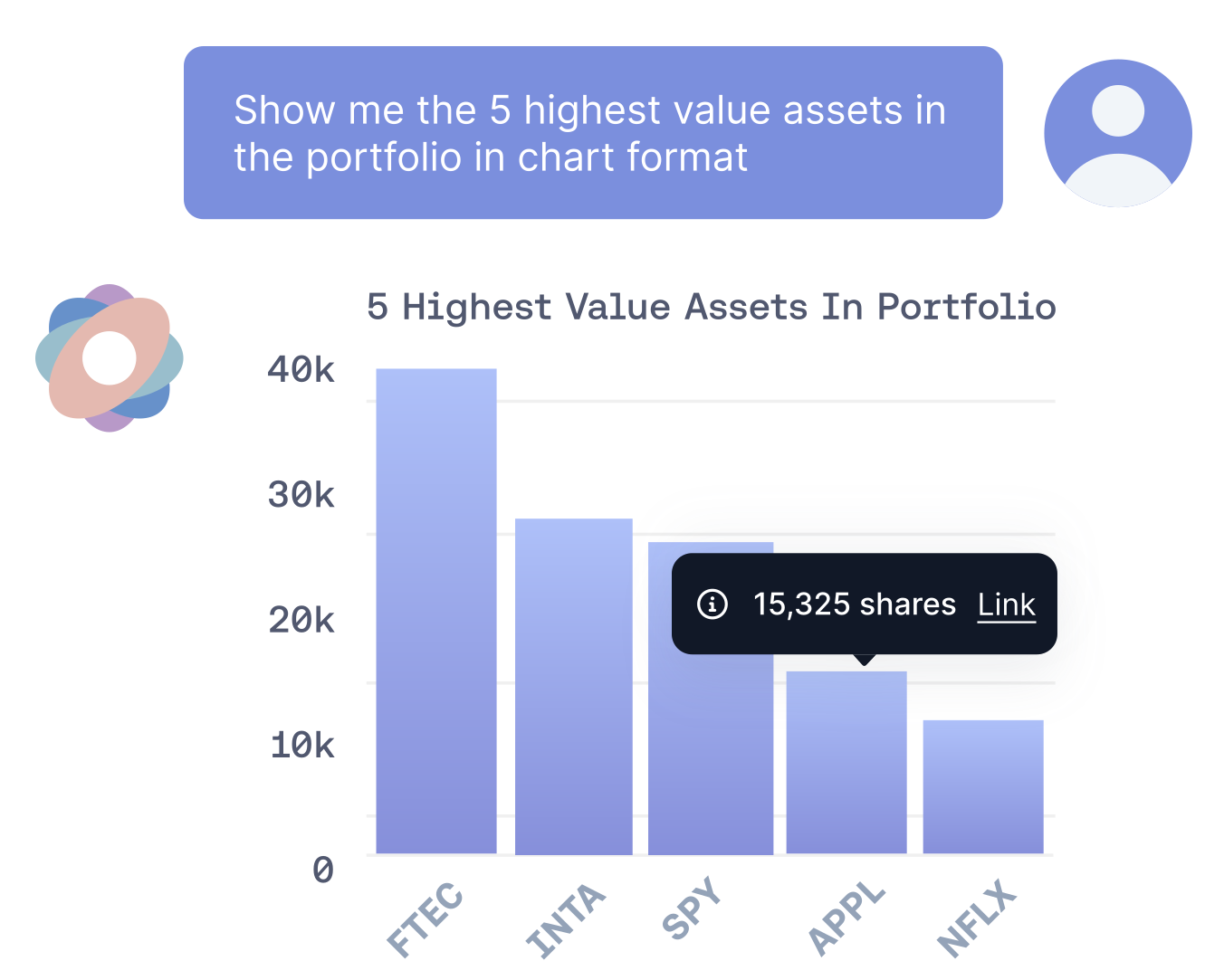Click the 0 y-axis label
Screen dimensions: 1205x980
(323, 870)
